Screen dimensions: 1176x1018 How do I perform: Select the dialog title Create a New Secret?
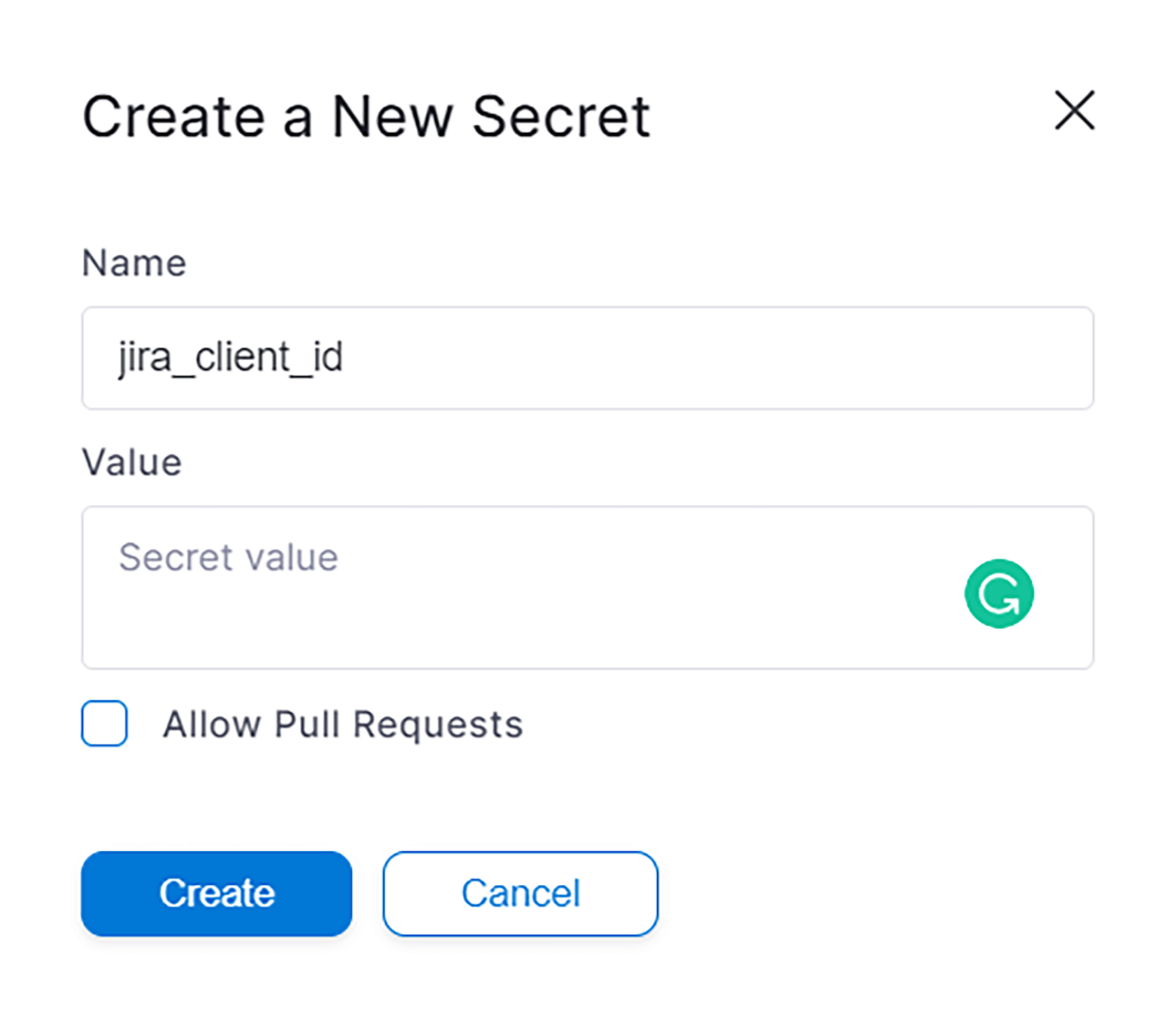(x=365, y=116)
